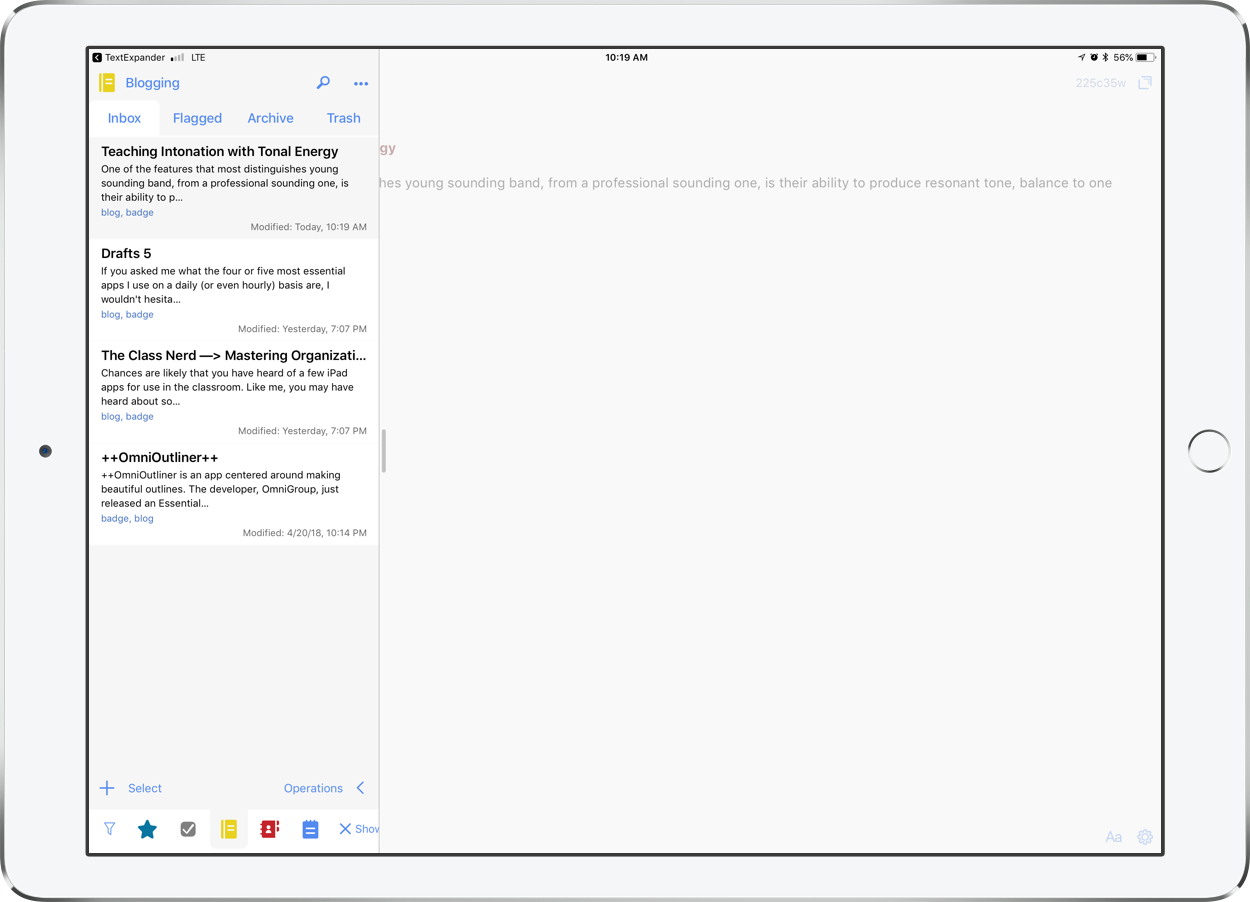The height and width of the screenshot is (902, 1250).
Task: Tap badge tag under The Class Nerd draft
Action: 140,416
